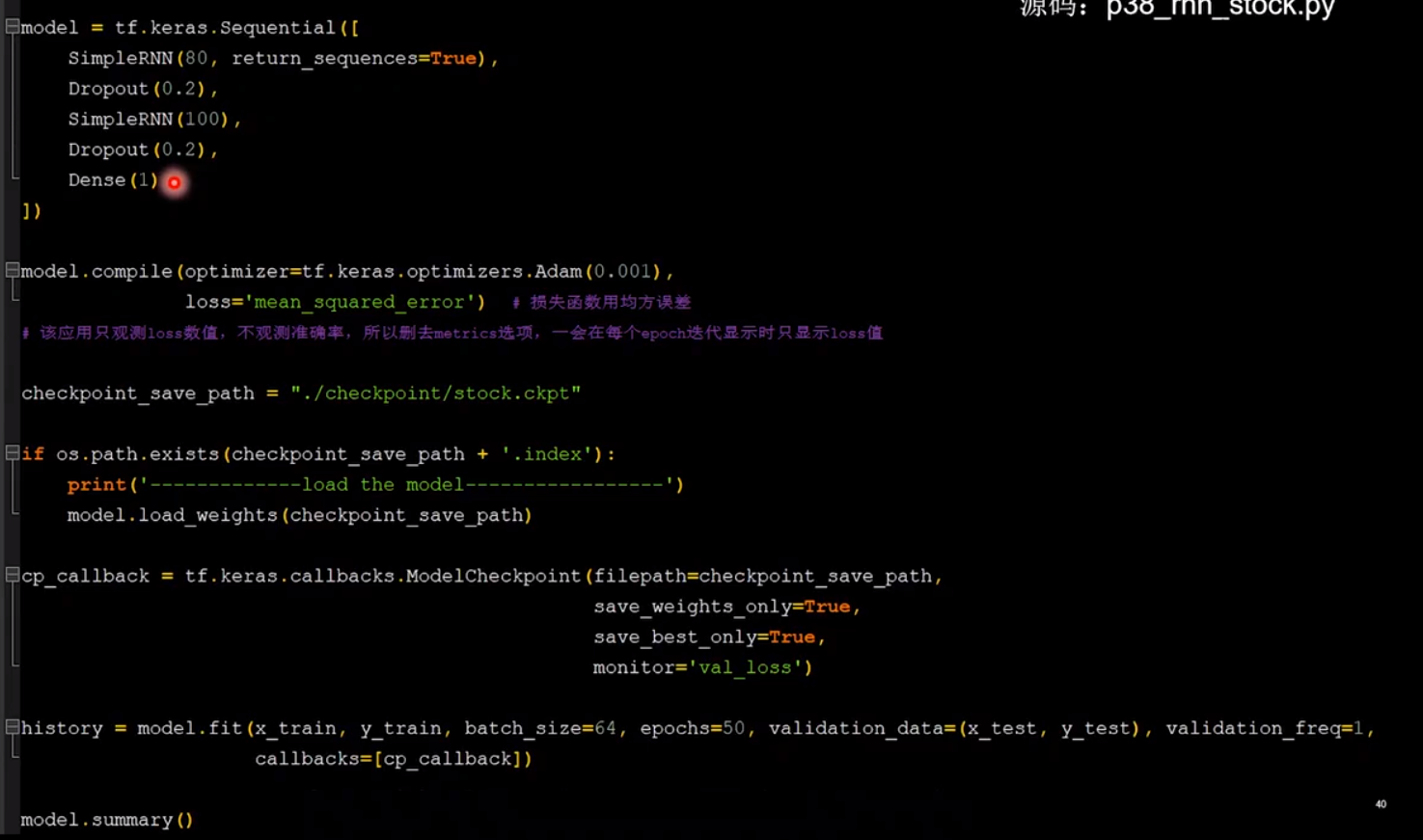Click the filepath argument of ModelCheckpoint
This screenshot has width=1423, height=840.
[640, 577]
